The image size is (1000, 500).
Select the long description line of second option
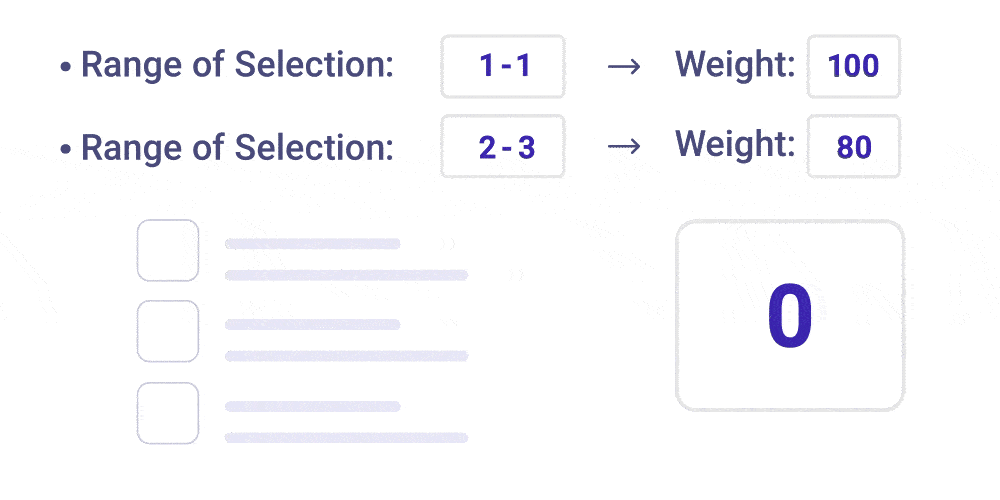pos(346,356)
